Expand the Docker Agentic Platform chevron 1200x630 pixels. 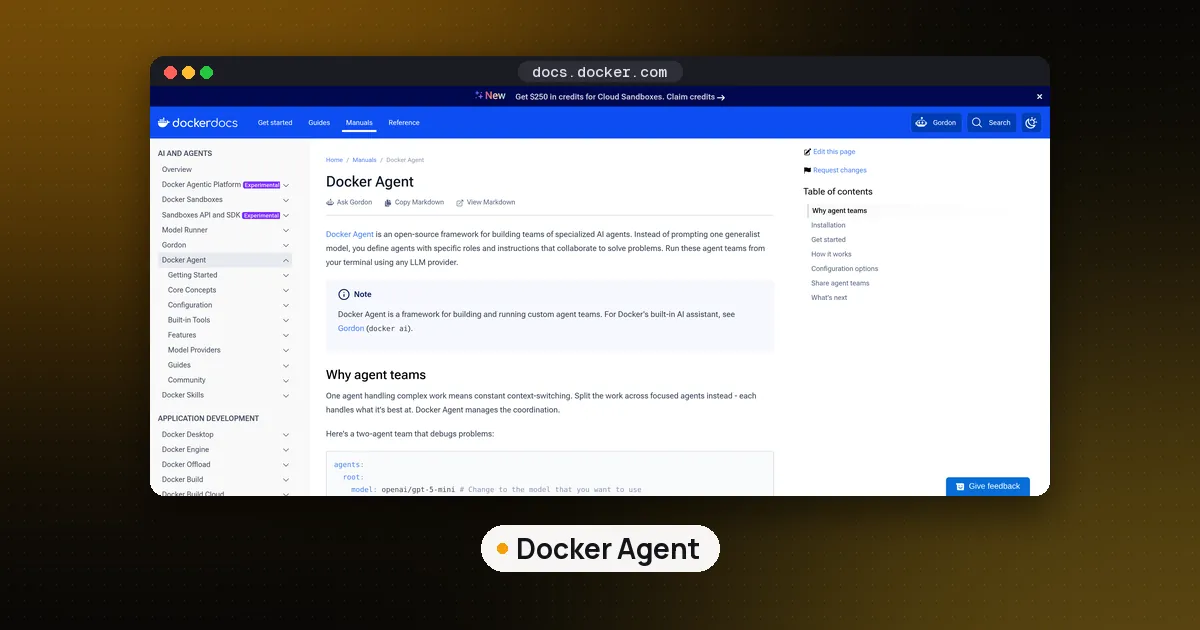pos(286,185)
